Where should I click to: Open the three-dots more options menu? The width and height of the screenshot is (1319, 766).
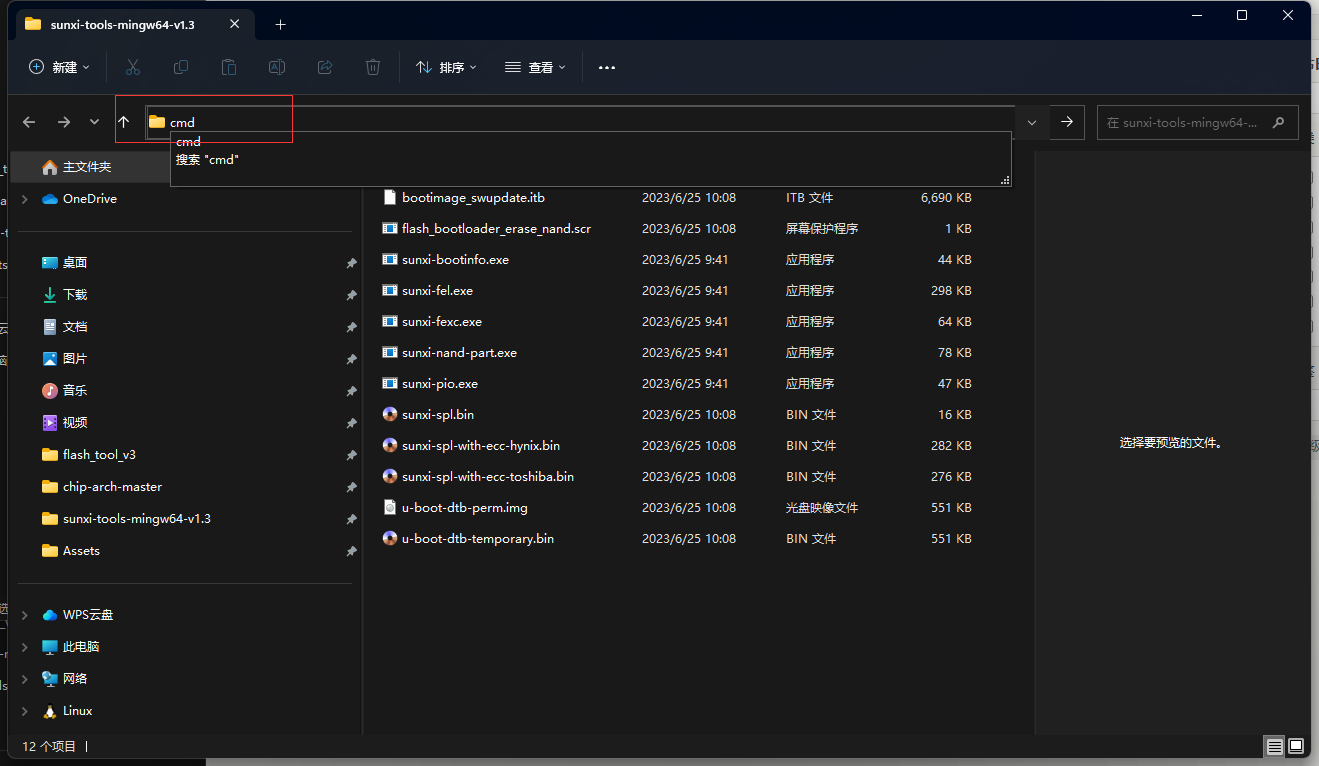[607, 67]
